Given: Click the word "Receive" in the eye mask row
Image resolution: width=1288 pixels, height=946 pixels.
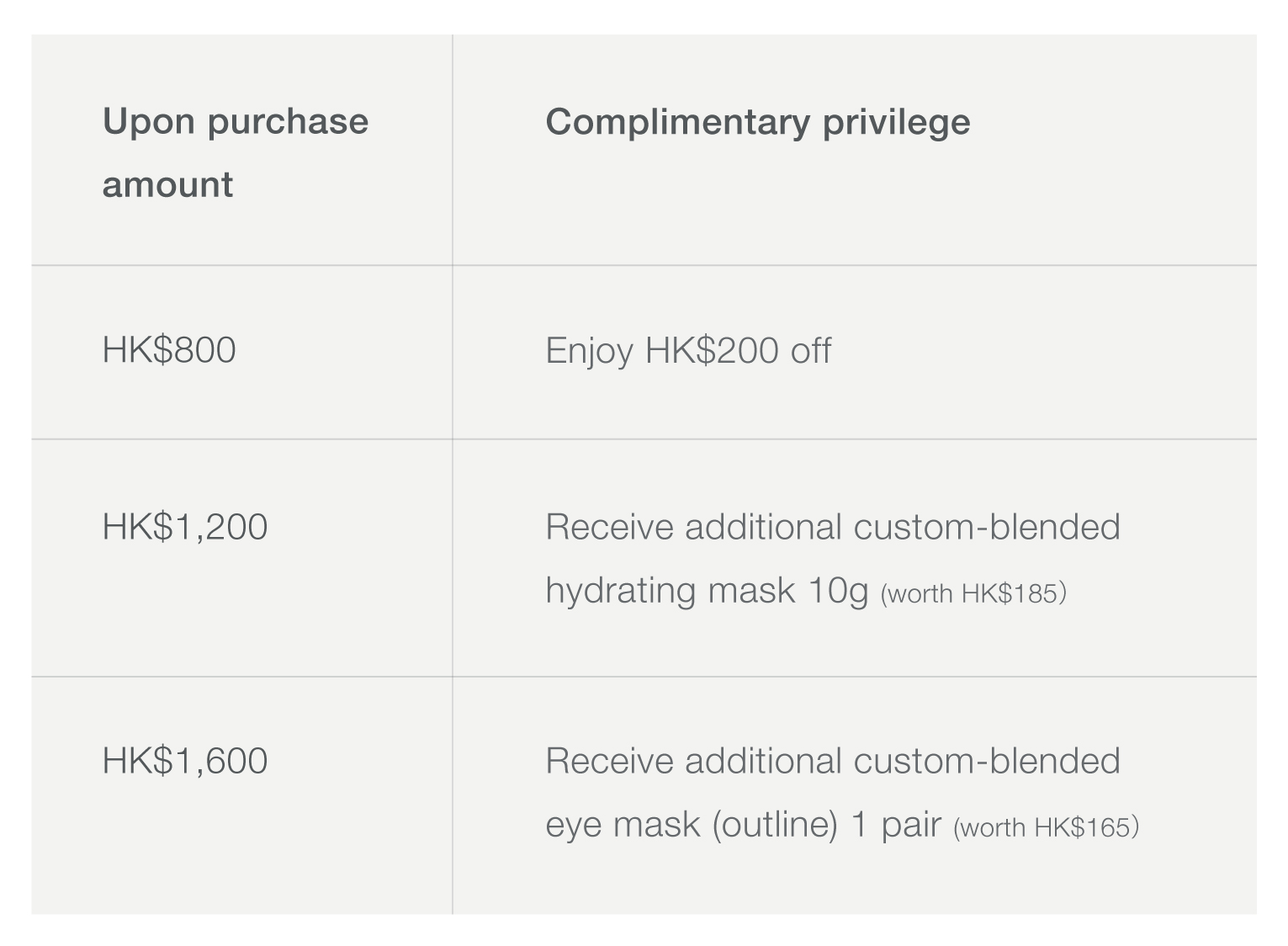Looking at the screenshot, I should [609, 761].
